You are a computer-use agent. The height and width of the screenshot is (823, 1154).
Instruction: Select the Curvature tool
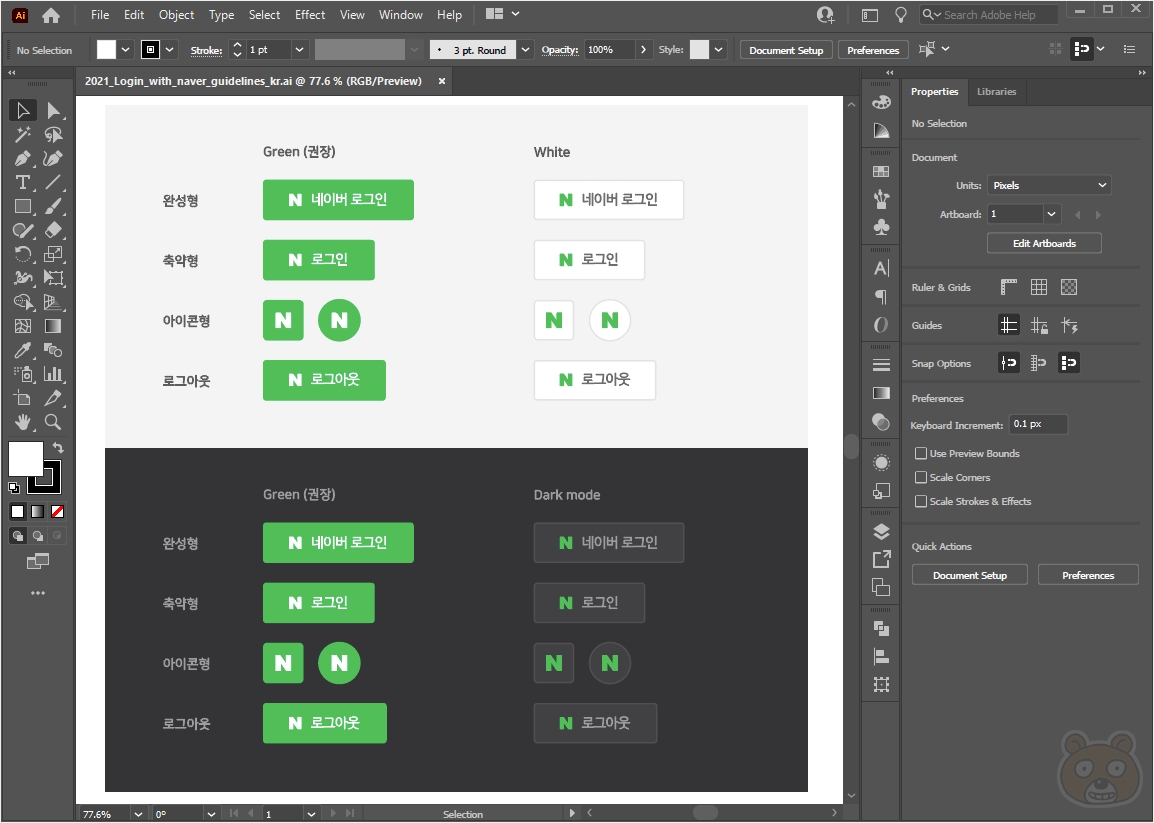click(x=53, y=158)
